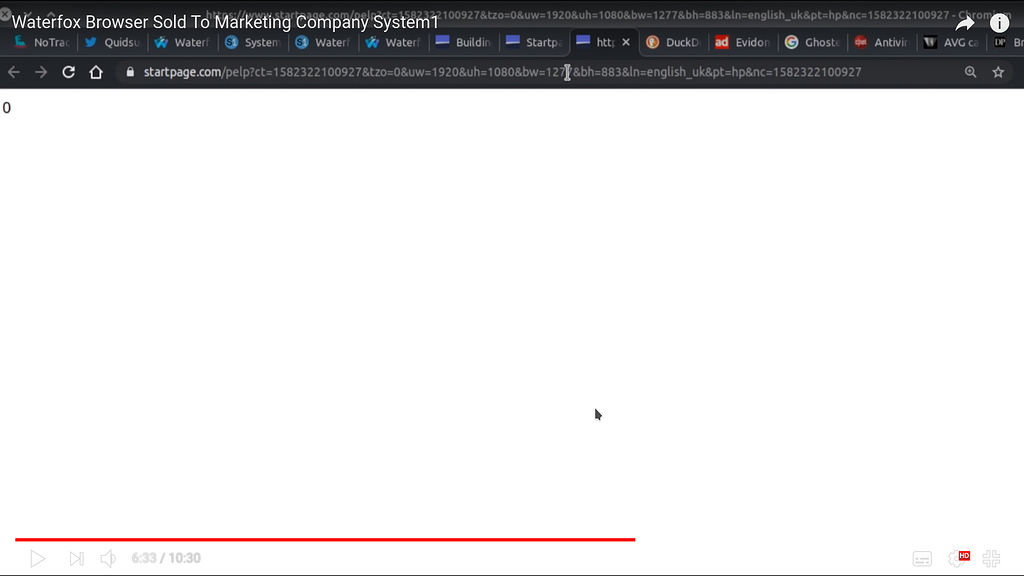Mute the video volume

108,558
